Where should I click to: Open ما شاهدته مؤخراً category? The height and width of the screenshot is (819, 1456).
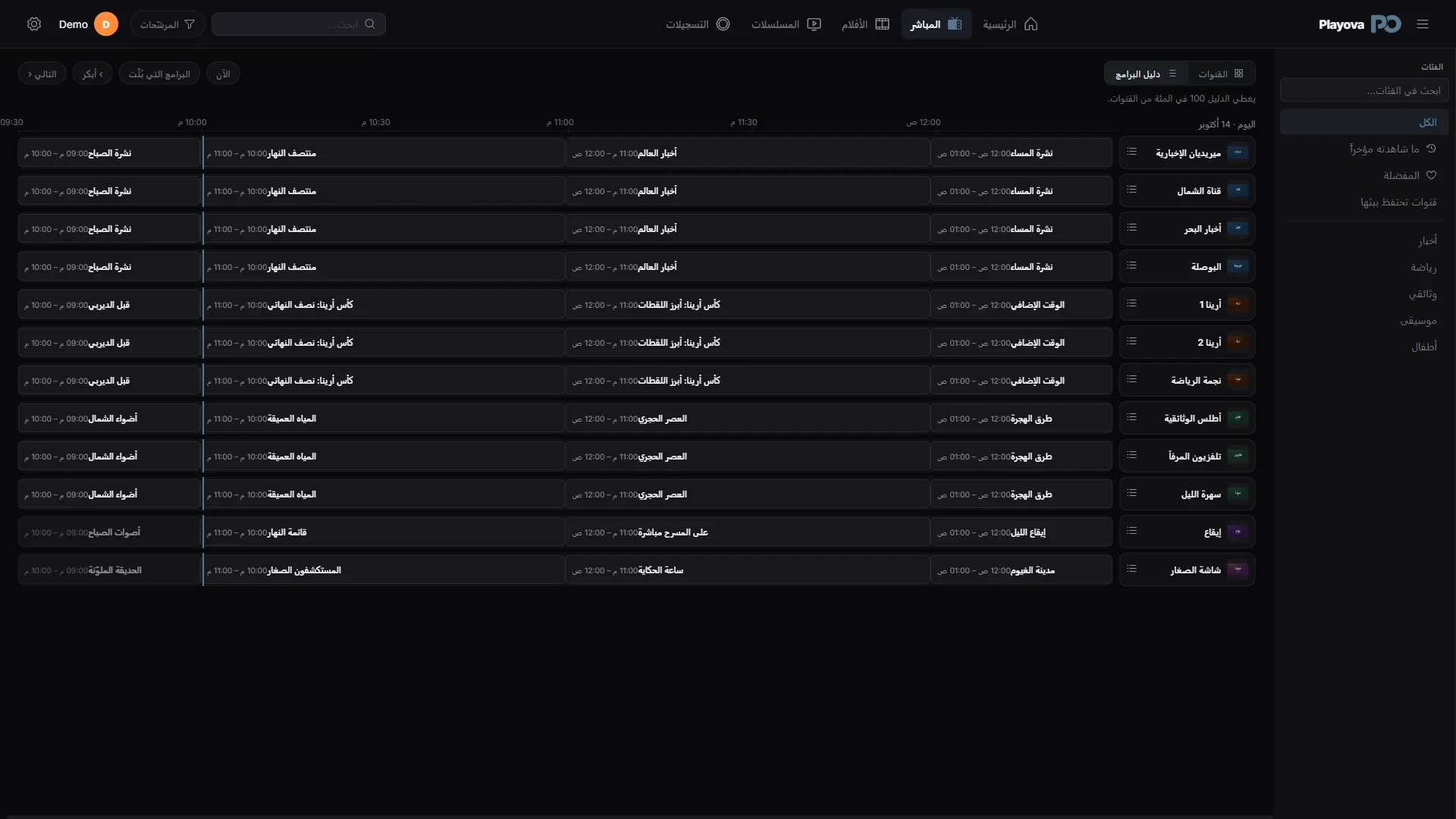coord(1364,149)
